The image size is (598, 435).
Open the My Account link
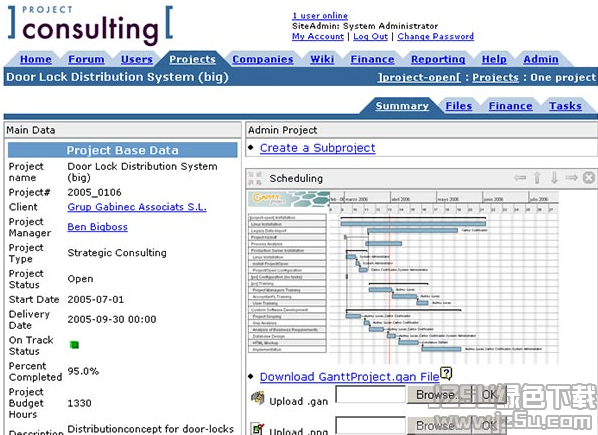click(318, 36)
